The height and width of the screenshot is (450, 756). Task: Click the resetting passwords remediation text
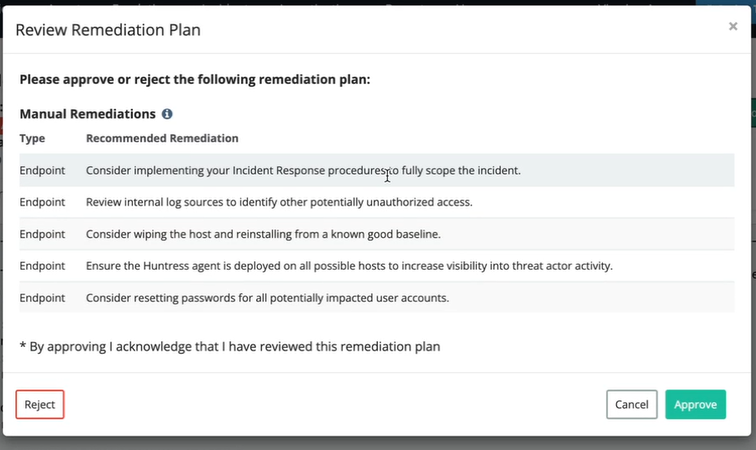pyautogui.click(x=267, y=298)
